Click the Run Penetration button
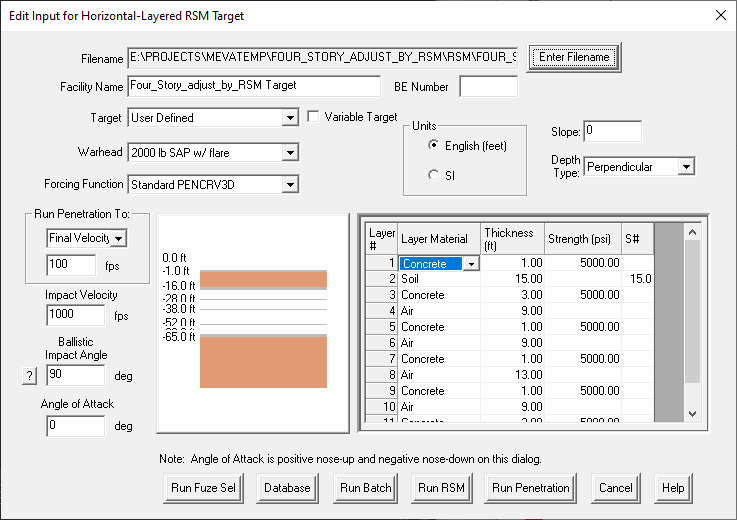 point(530,488)
